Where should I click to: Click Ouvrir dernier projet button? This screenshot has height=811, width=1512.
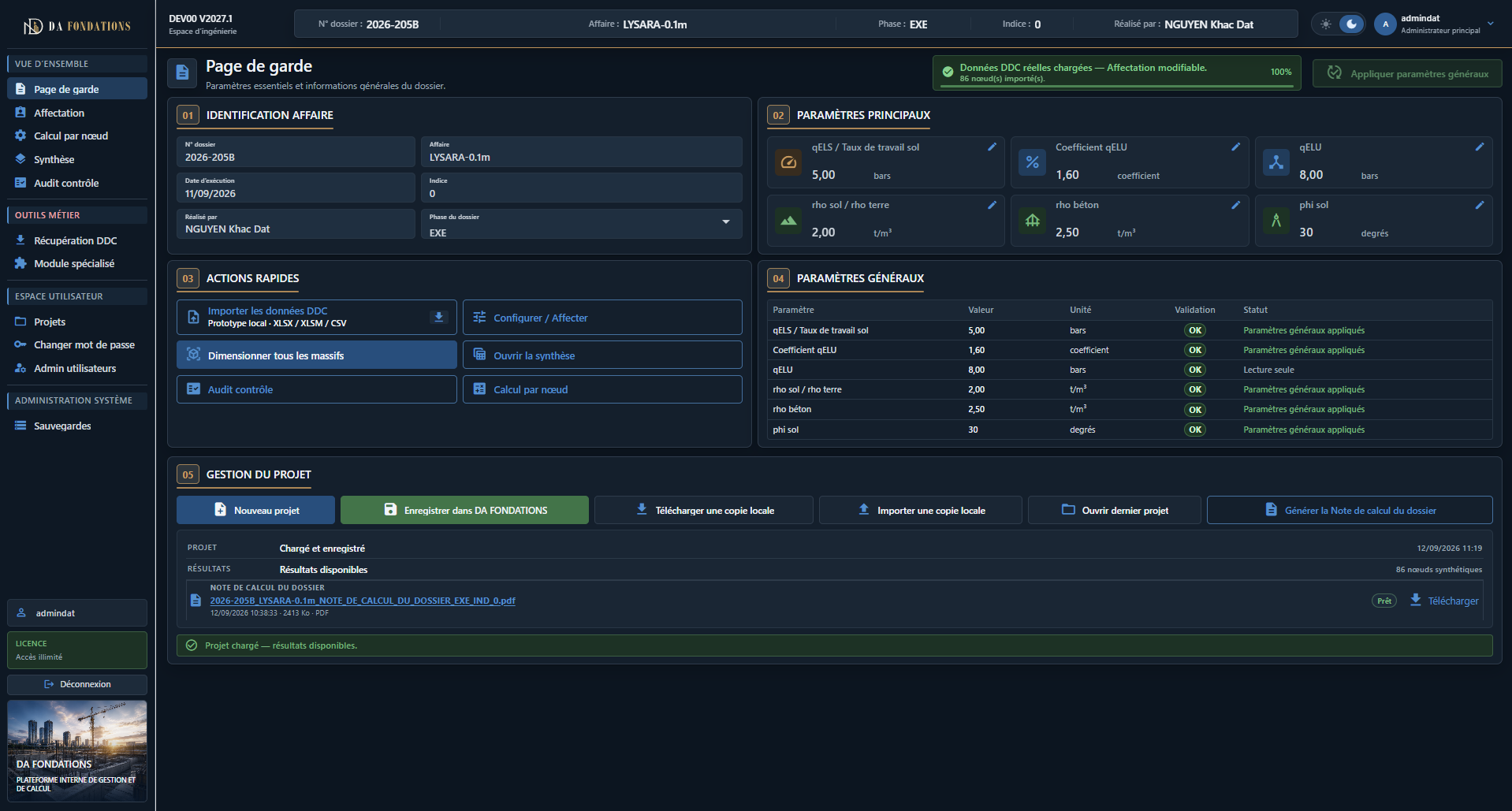pos(1115,510)
